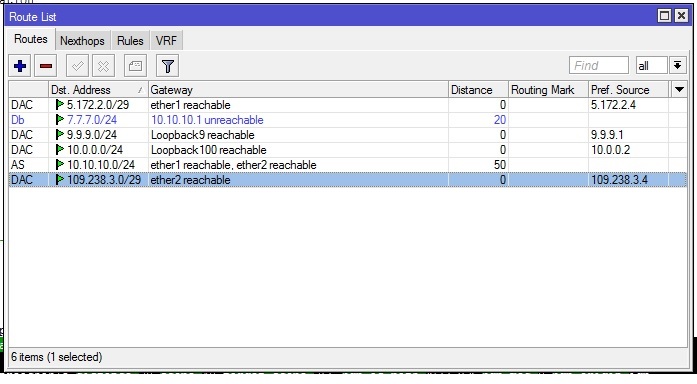Click Distance value 50

click(500, 165)
